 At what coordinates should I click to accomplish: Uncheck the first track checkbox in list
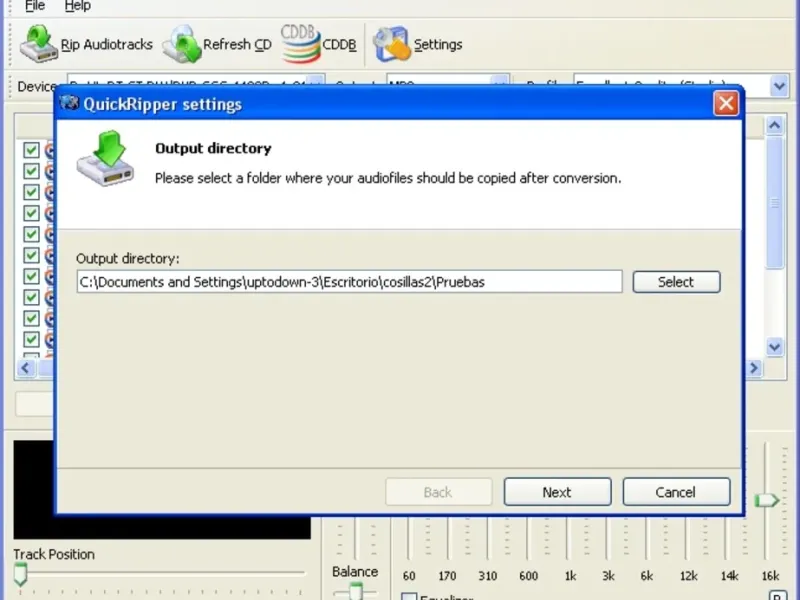31,150
